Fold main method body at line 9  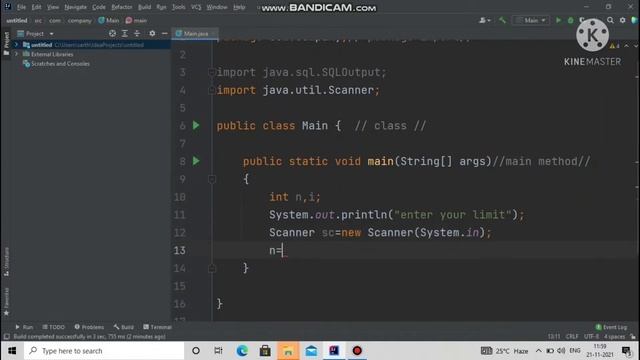(x=212, y=179)
